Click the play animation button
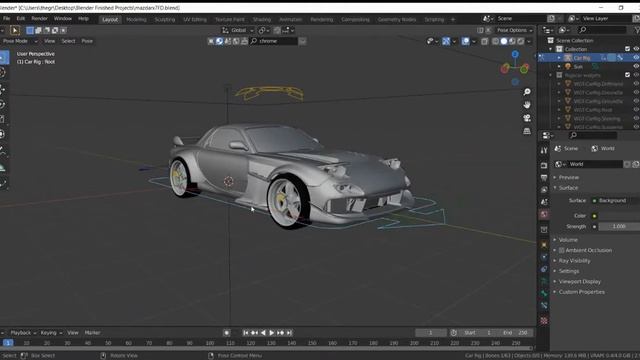 pos(271,333)
